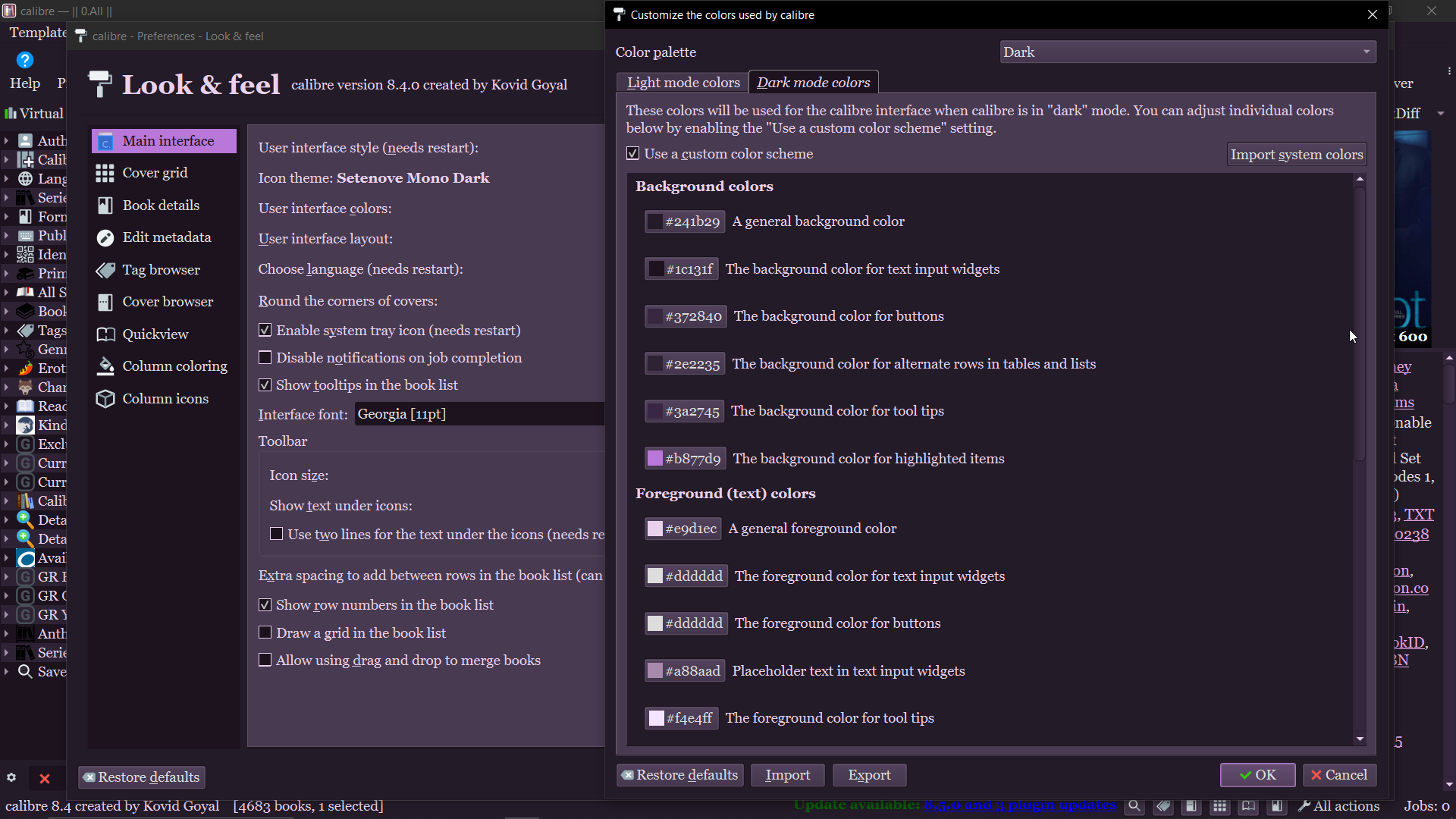Open the Column icons section
Screen dimensions: 1456x819
[x=165, y=399]
